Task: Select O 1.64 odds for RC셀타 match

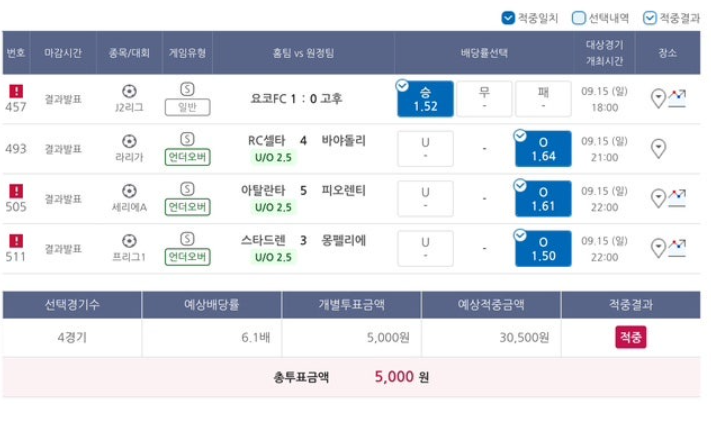Action: pos(543,149)
